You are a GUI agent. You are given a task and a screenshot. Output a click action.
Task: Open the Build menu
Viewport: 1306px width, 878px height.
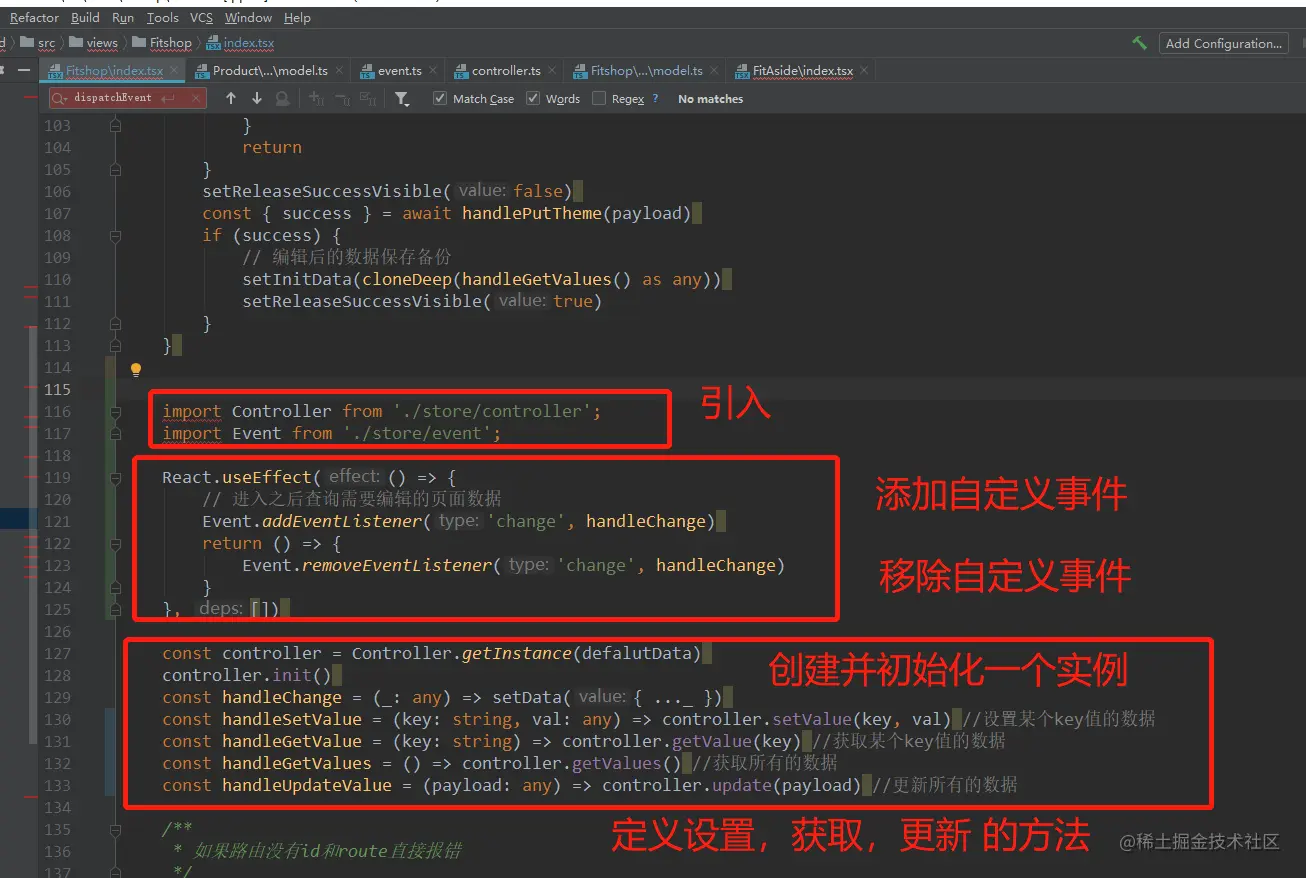(85, 17)
